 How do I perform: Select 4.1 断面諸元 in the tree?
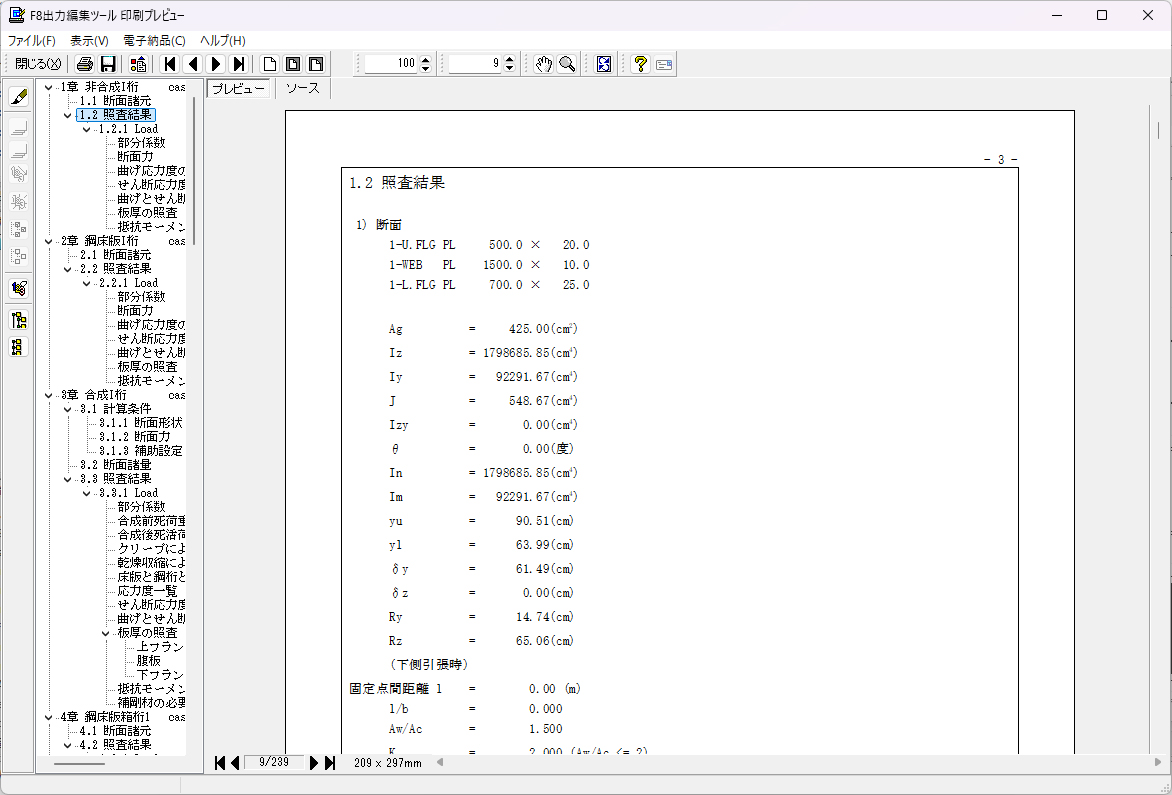point(115,731)
